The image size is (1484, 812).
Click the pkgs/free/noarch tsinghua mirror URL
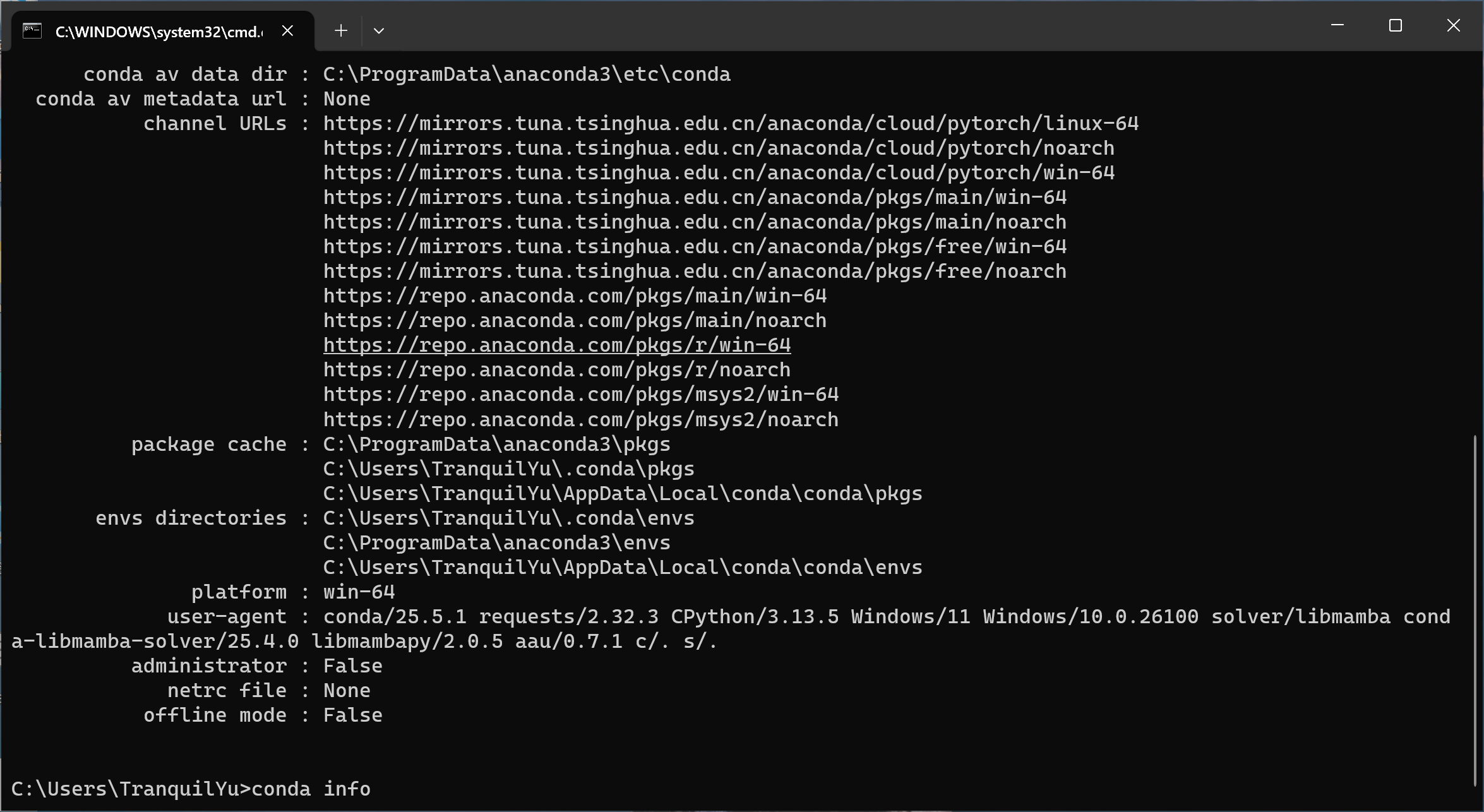tap(694, 272)
